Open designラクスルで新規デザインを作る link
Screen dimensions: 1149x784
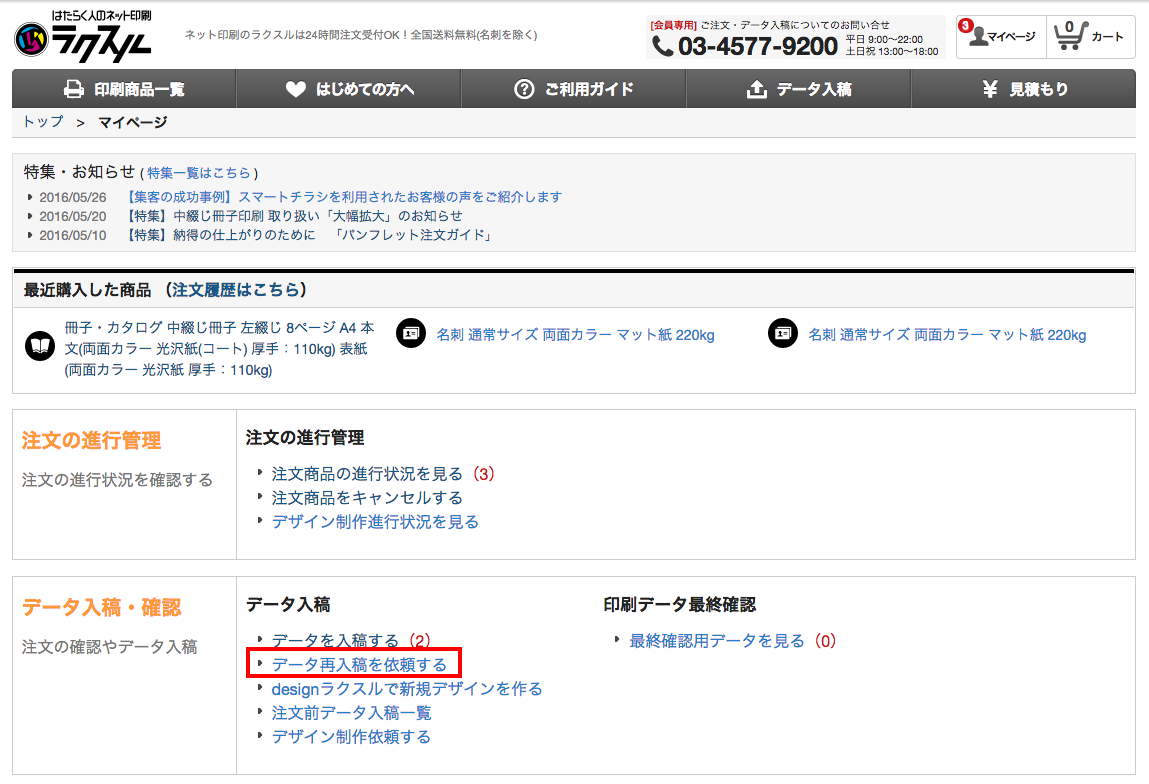[x=406, y=688]
